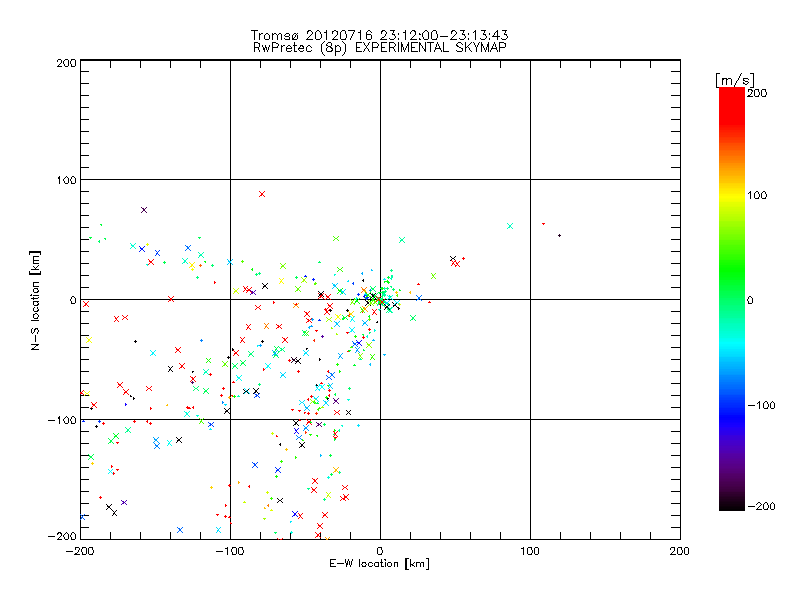800x600 pixels.
Task: Click the y-axis tick label 0
Action: coord(73,300)
